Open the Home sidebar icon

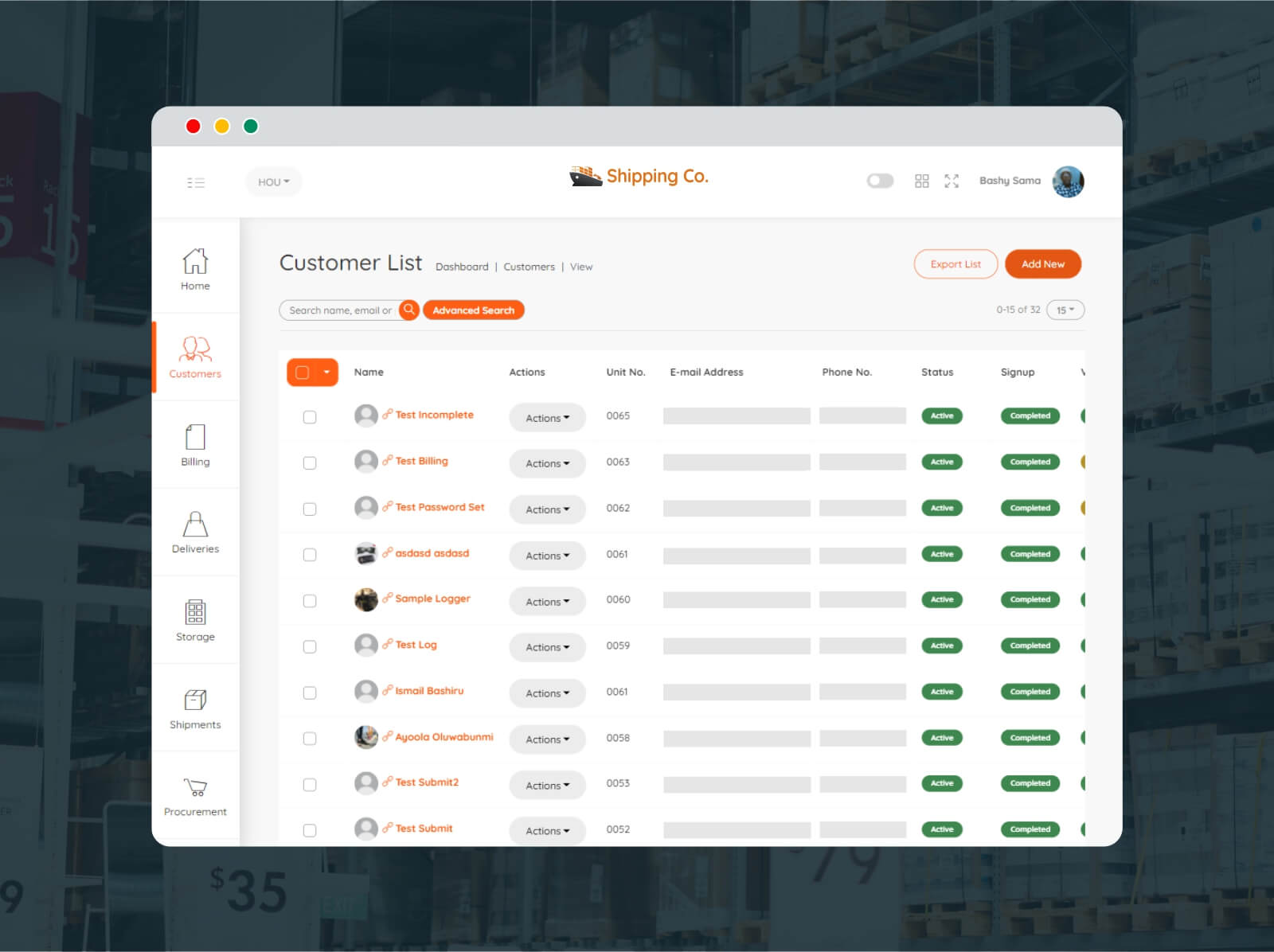point(195,260)
